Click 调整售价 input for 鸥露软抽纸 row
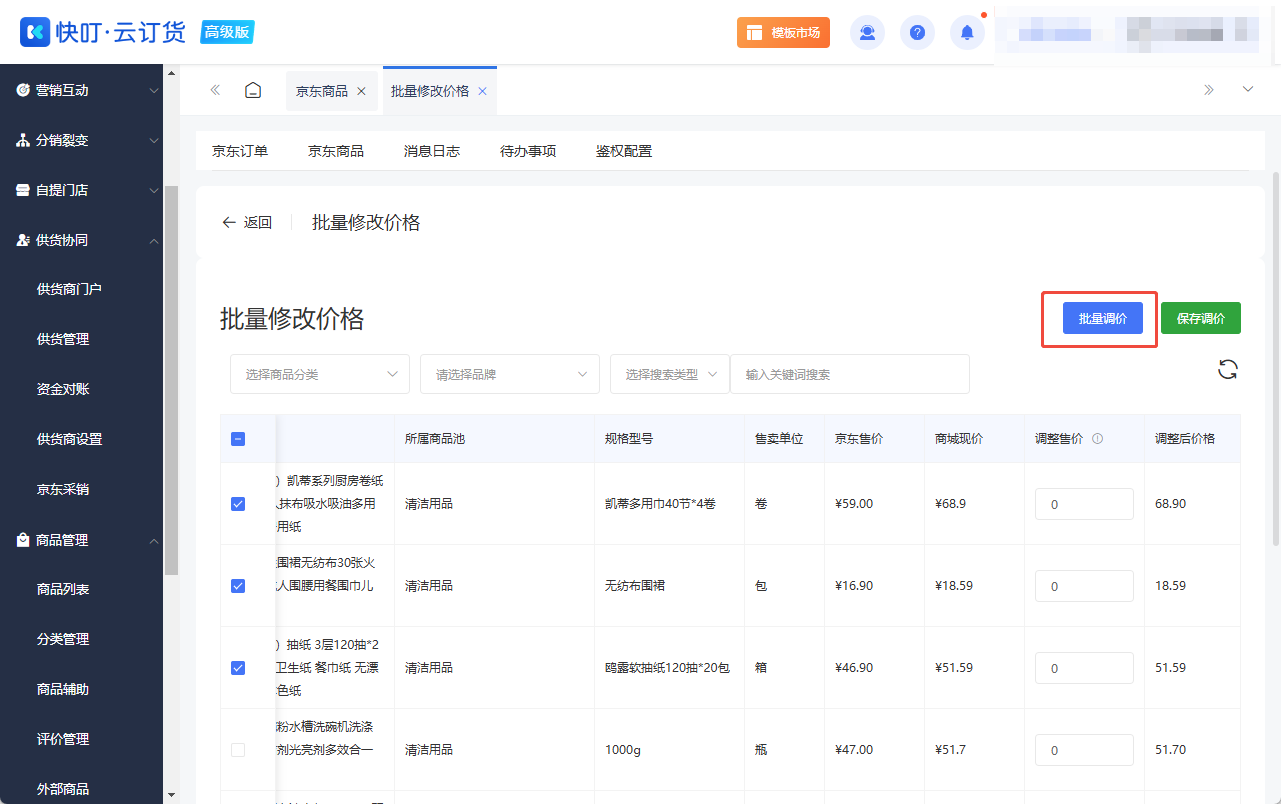This screenshot has width=1281, height=804. point(1084,668)
